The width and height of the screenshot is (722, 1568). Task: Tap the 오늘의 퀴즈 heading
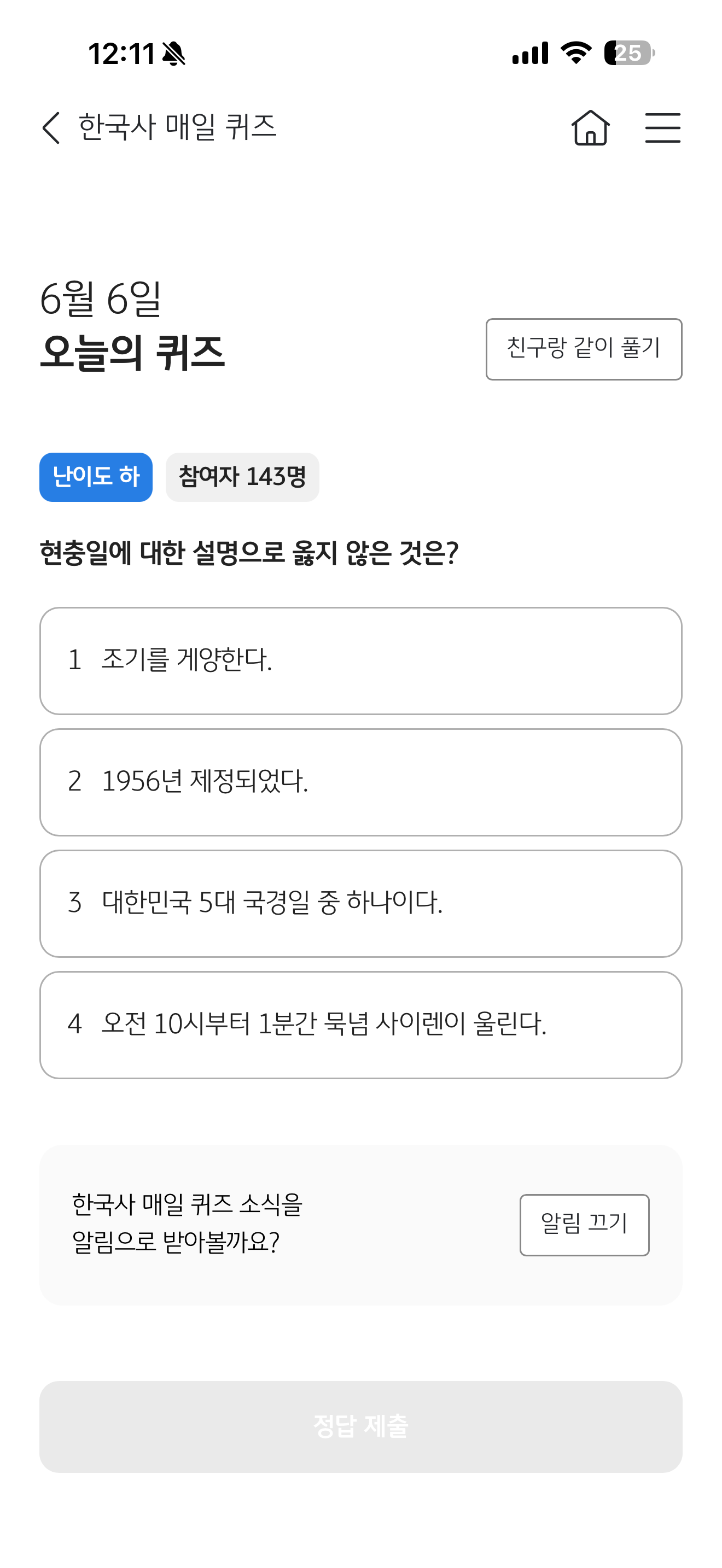132,353
